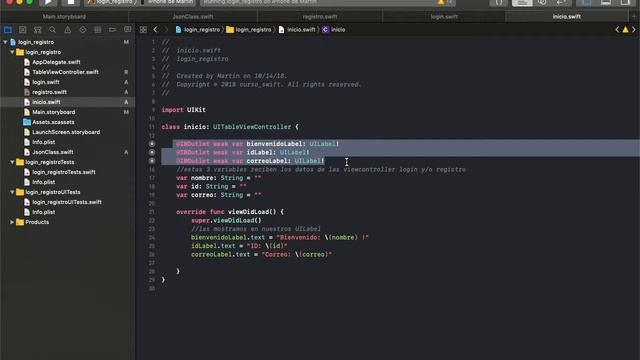The width and height of the screenshot is (640, 360).
Task: Select inicio.swift in file navigator
Action: (46, 102)
